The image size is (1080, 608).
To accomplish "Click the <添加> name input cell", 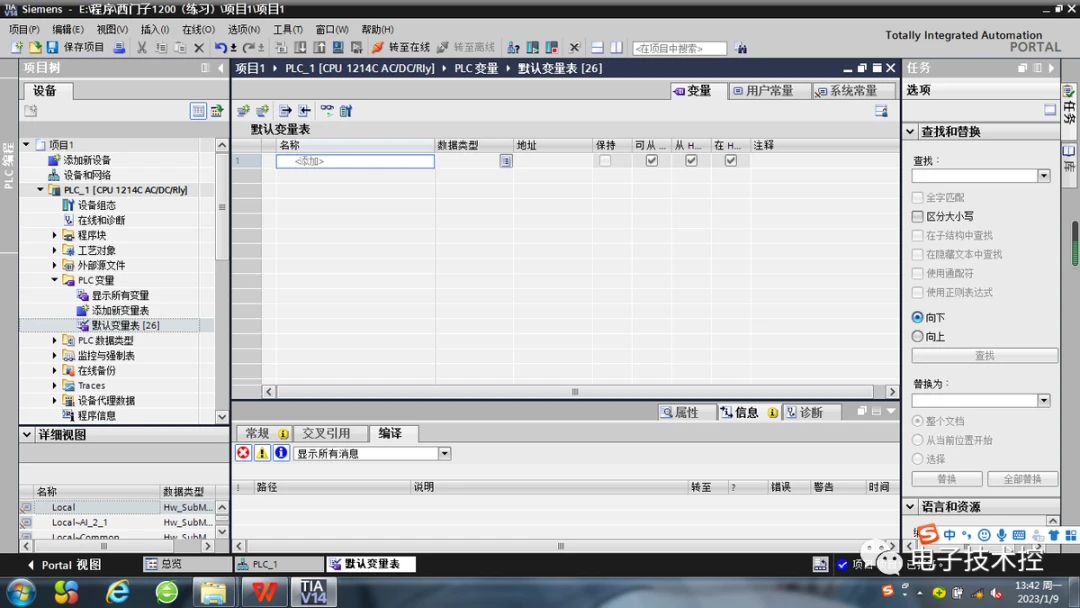I will [x=355, y=161].
